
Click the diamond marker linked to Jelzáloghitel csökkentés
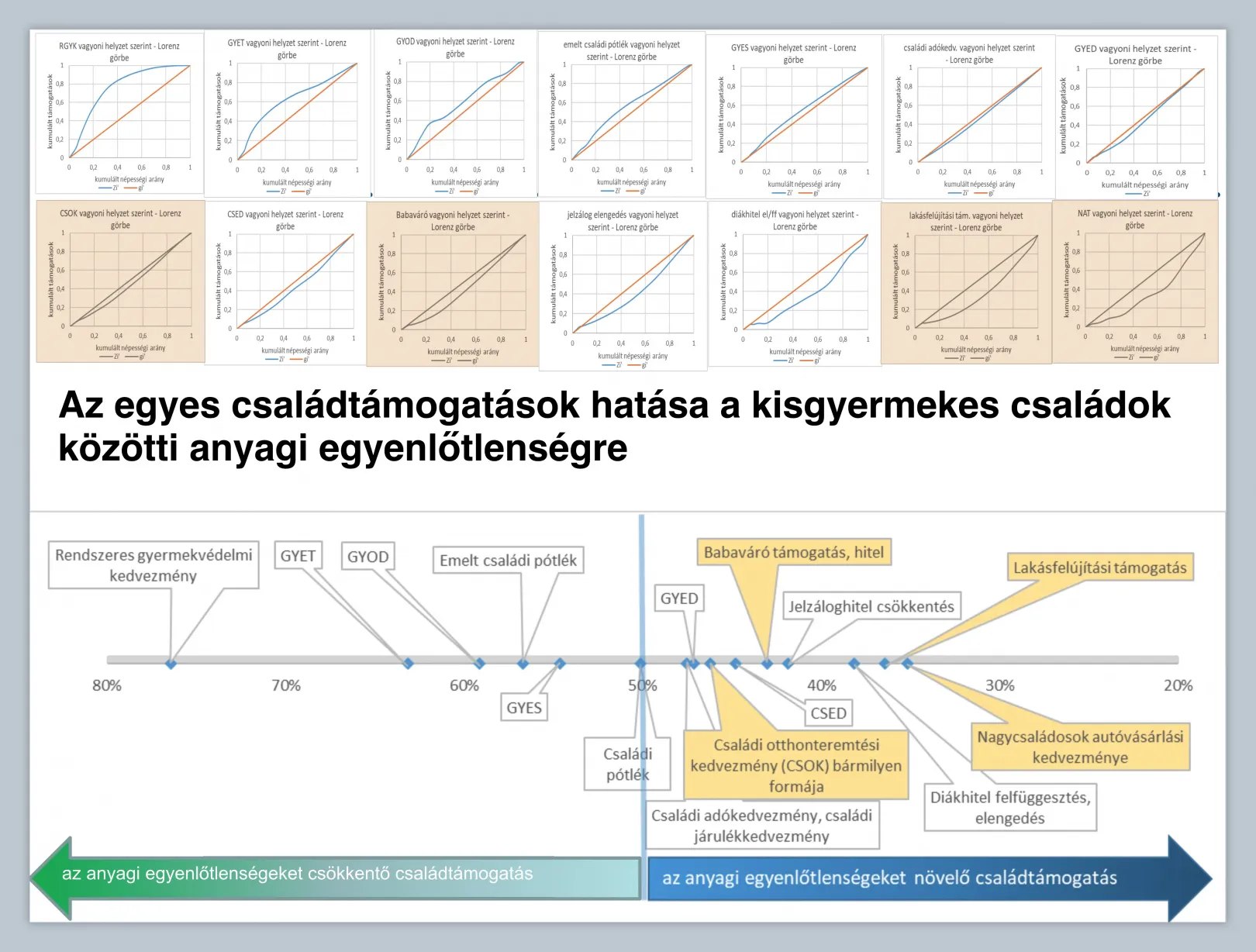click(788, 664)
